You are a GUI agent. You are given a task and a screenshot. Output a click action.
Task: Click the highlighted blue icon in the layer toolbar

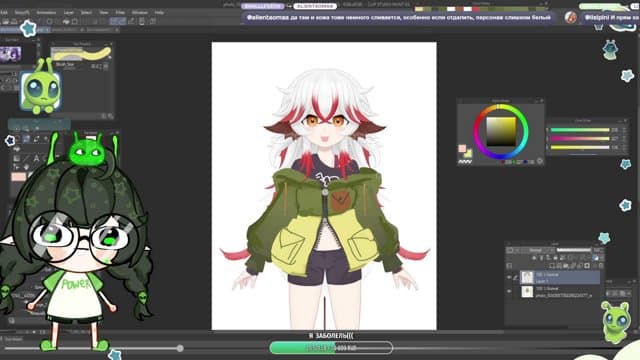596,258
